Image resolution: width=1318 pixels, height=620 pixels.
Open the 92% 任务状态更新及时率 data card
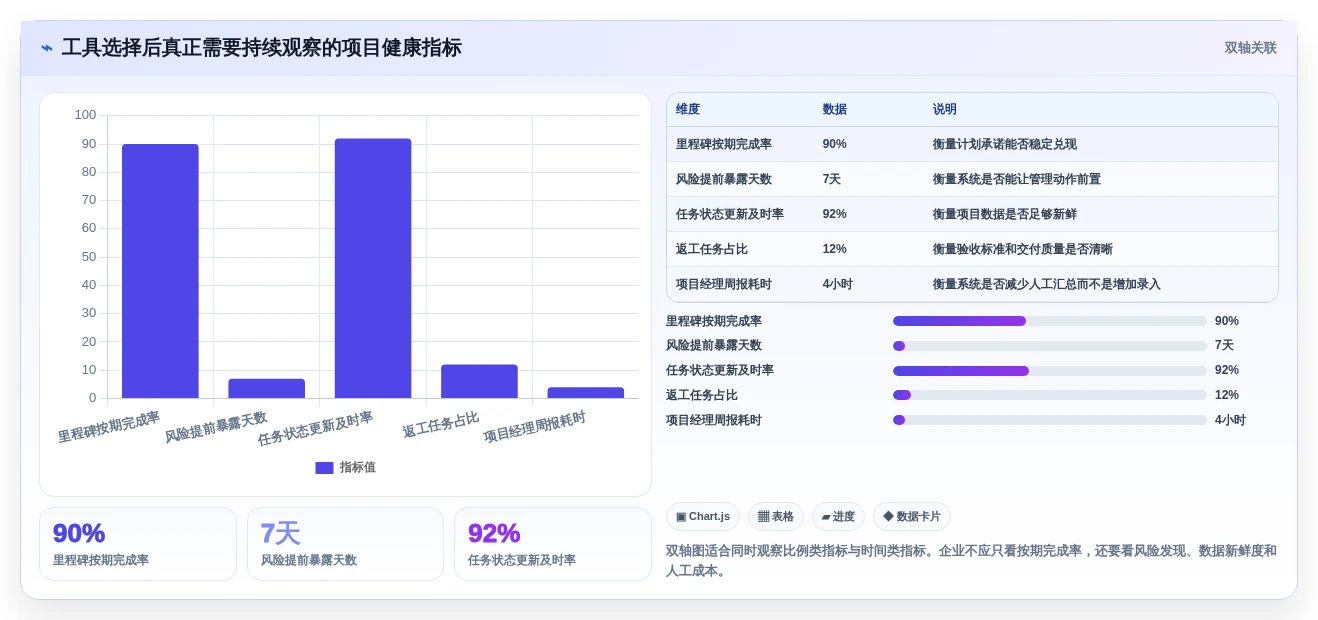(553, 544)
